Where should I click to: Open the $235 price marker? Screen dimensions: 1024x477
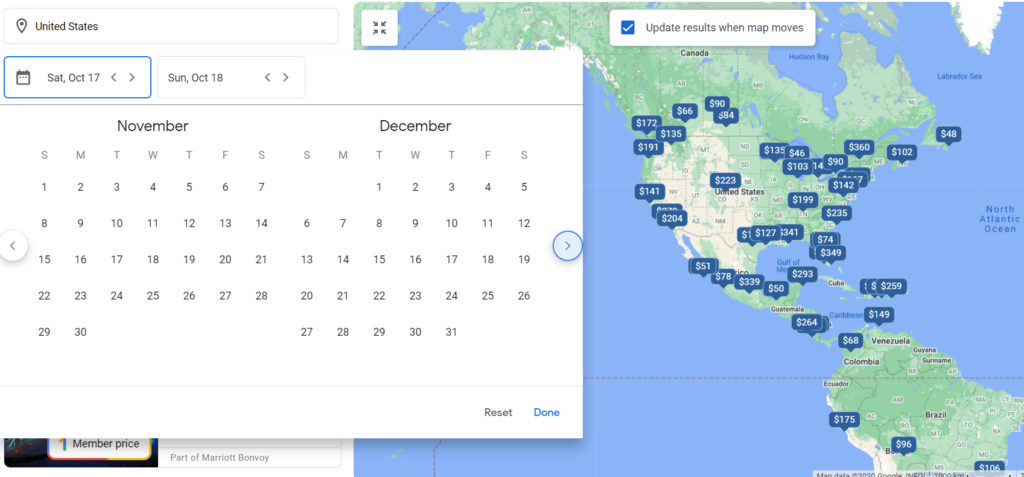pyautogui.click(x=837, y=213)
